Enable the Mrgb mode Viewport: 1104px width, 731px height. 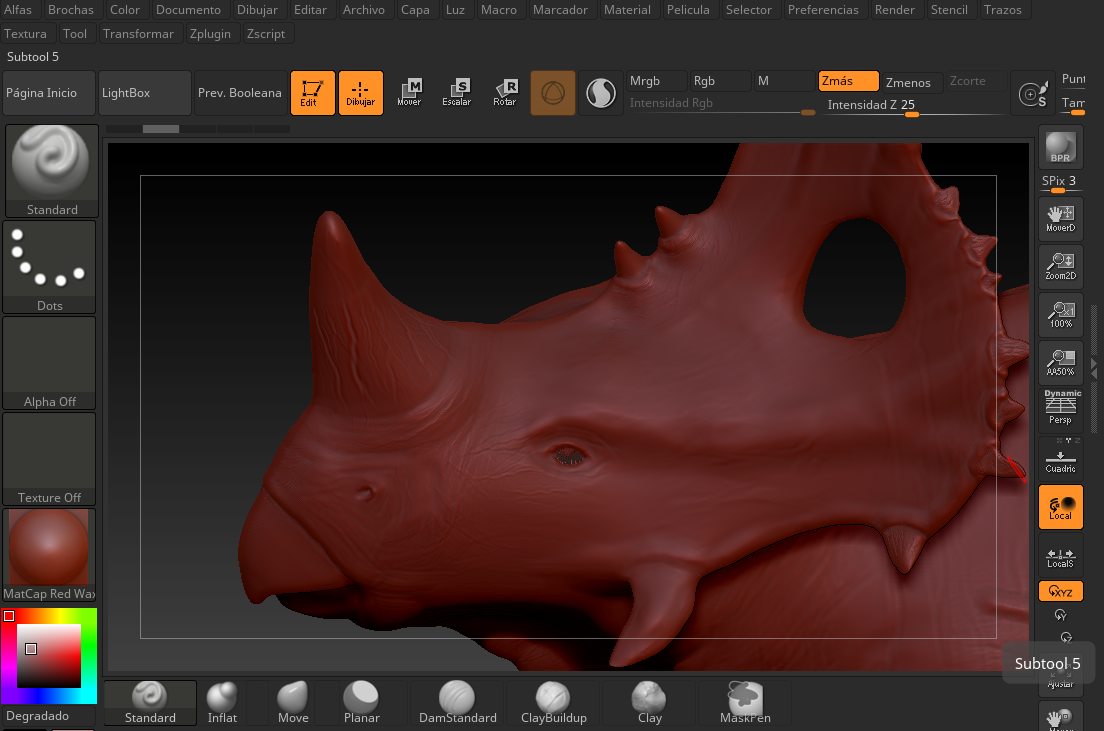coord(656,81)
